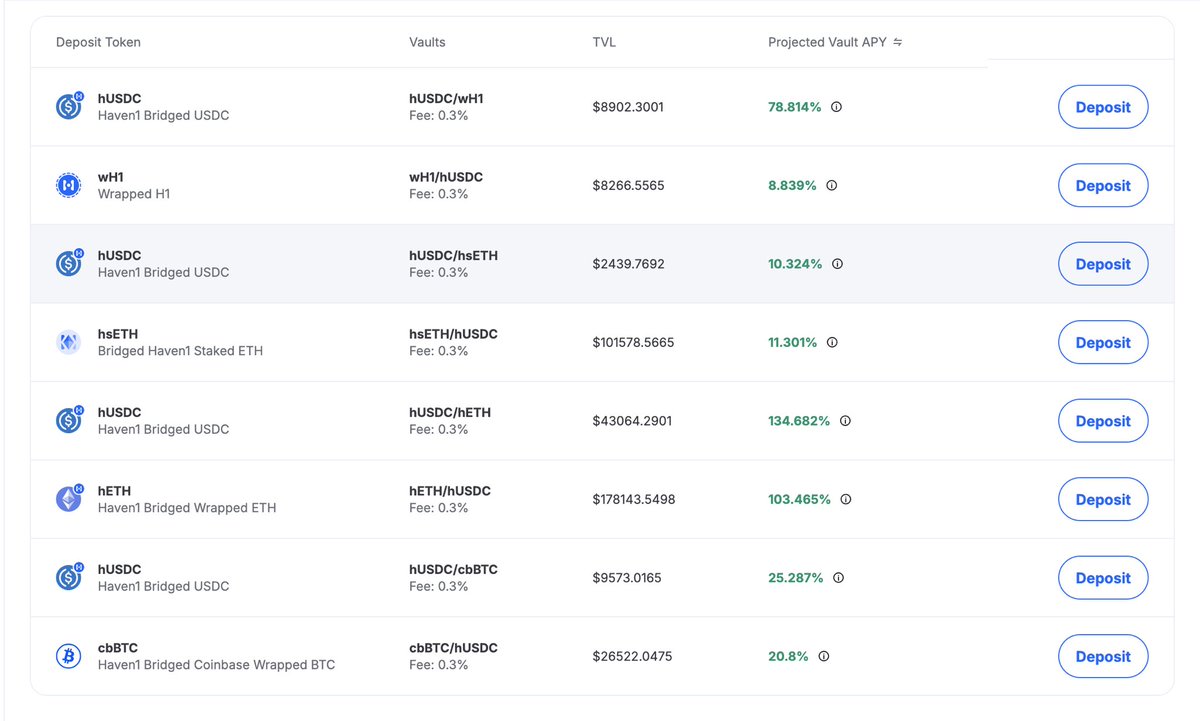Click the wH1 token name

tap(111, 177)
